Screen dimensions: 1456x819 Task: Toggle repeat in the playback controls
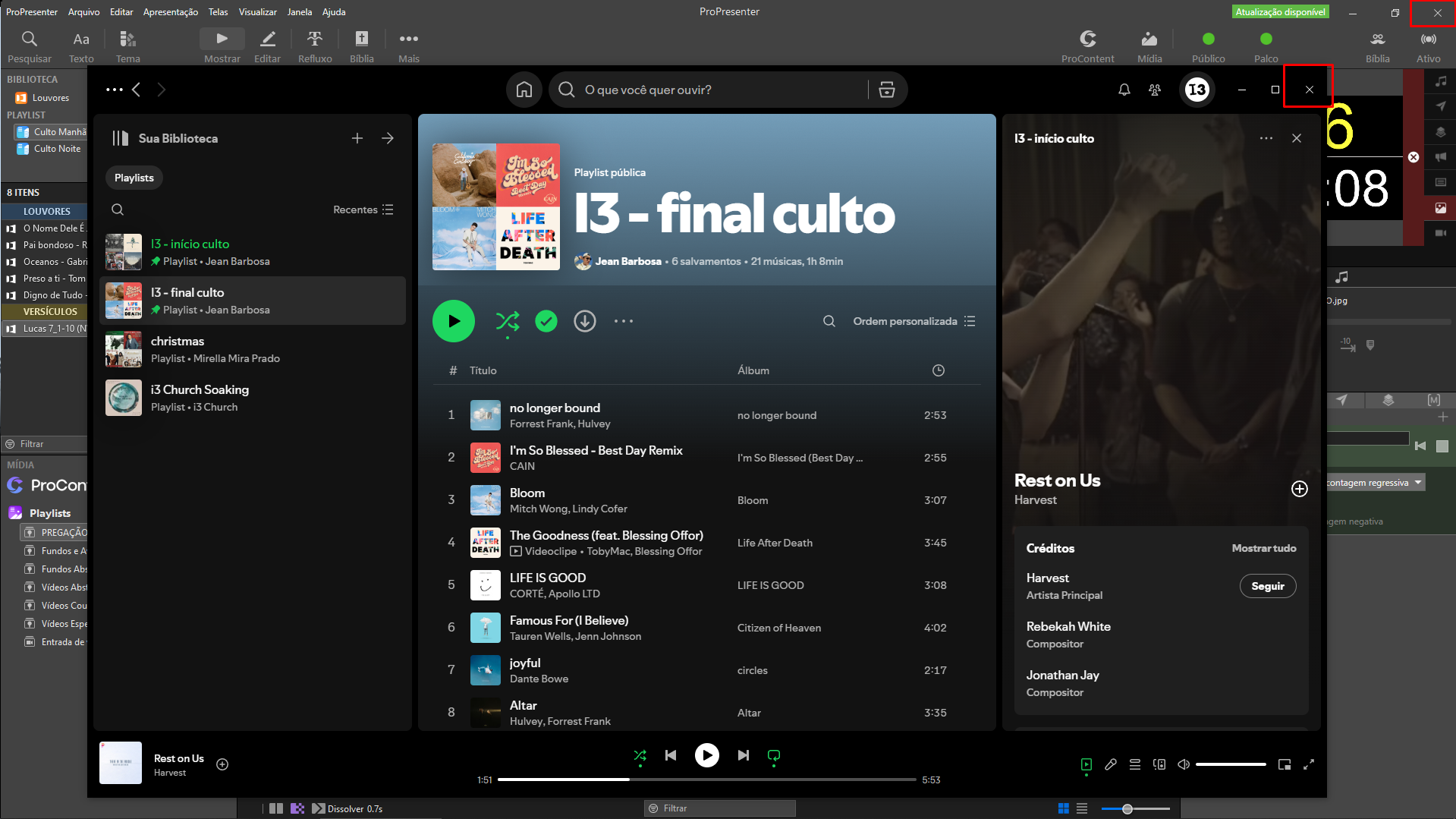tap(773, 755)
